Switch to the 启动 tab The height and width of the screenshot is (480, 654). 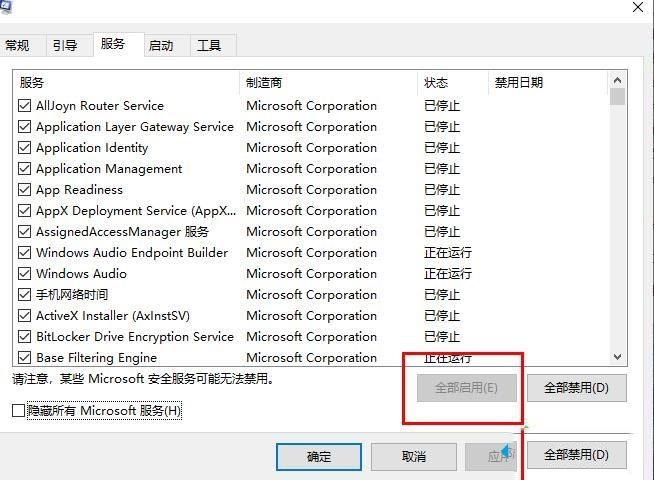(x=160, y=45)
